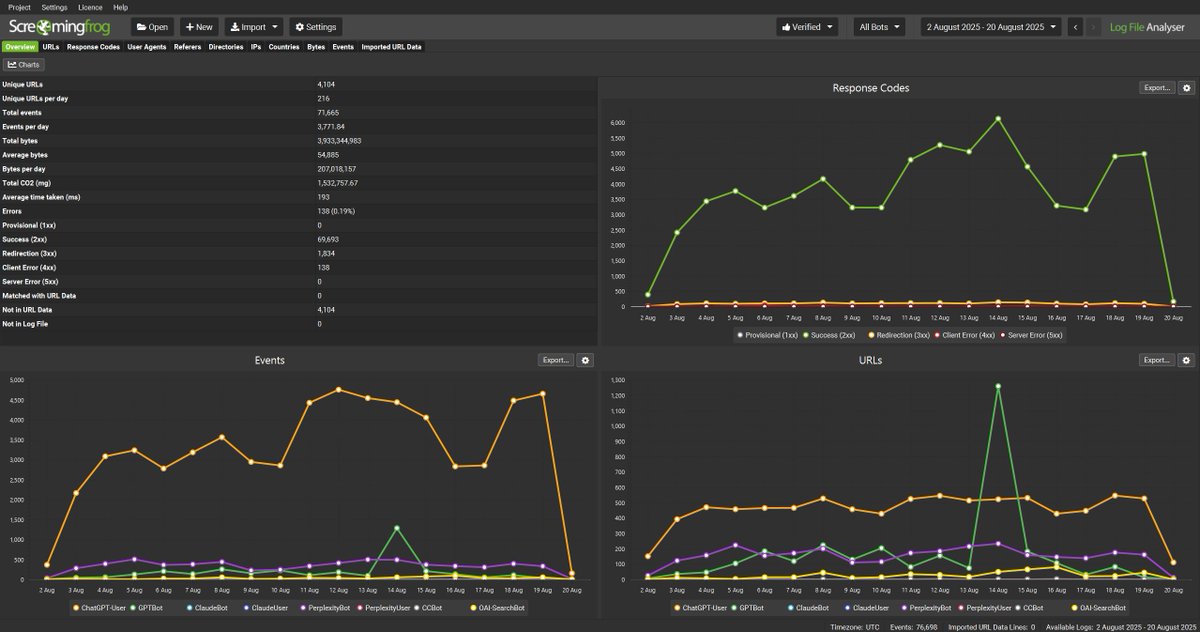The height and width of the screenshot is (632, 1200).
Task: Toggle ClaudeBot legend in Events chart
Action: pyautogui.click(x=205, y=607)
